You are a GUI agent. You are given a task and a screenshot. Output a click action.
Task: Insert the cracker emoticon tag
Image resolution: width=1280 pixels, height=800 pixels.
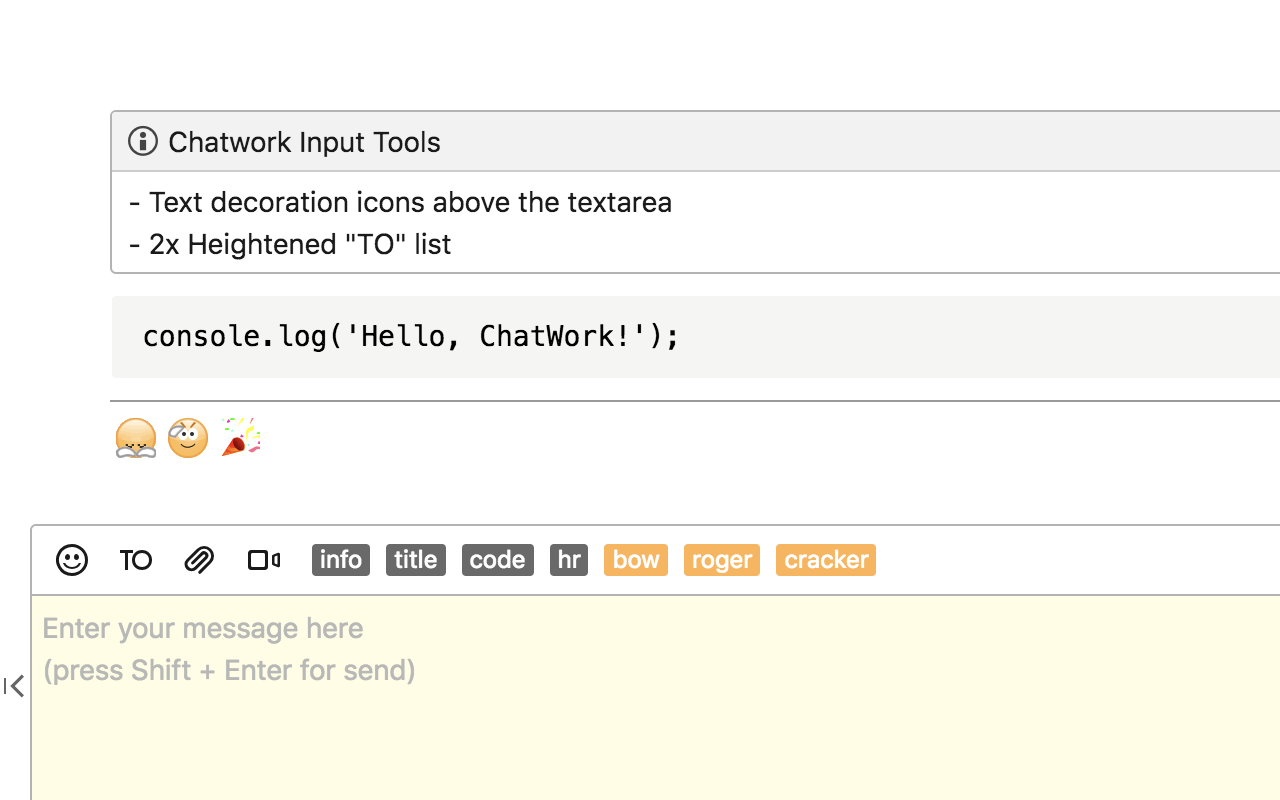coord(826,560)
